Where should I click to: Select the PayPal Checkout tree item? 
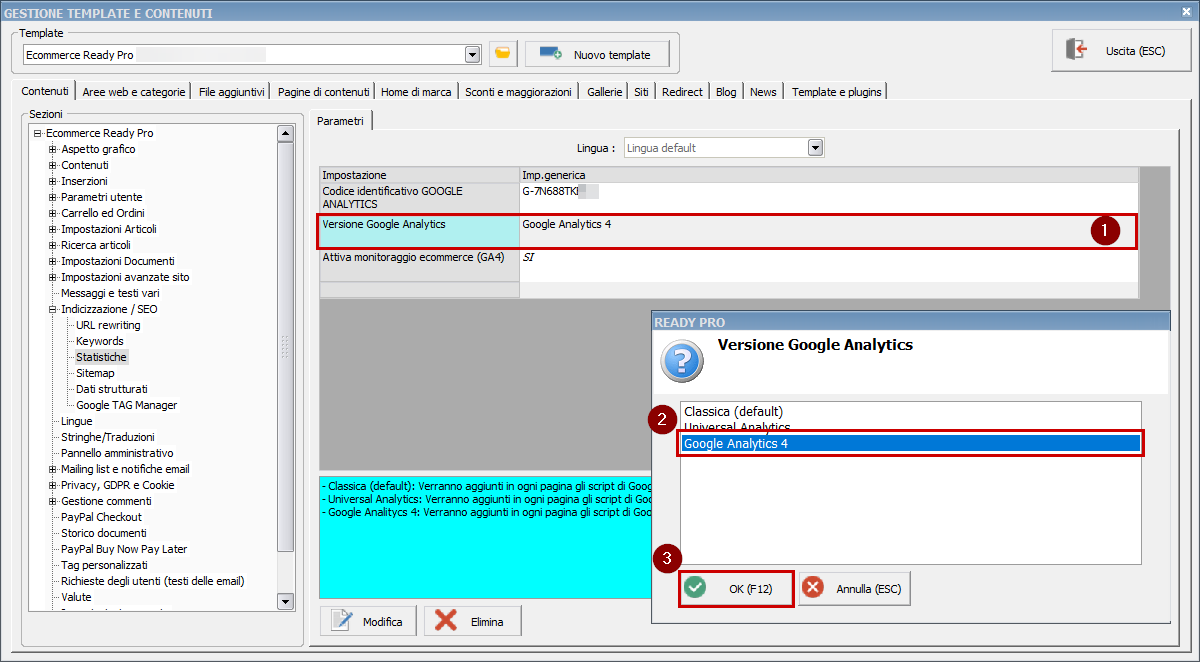(x=101, y=517)
